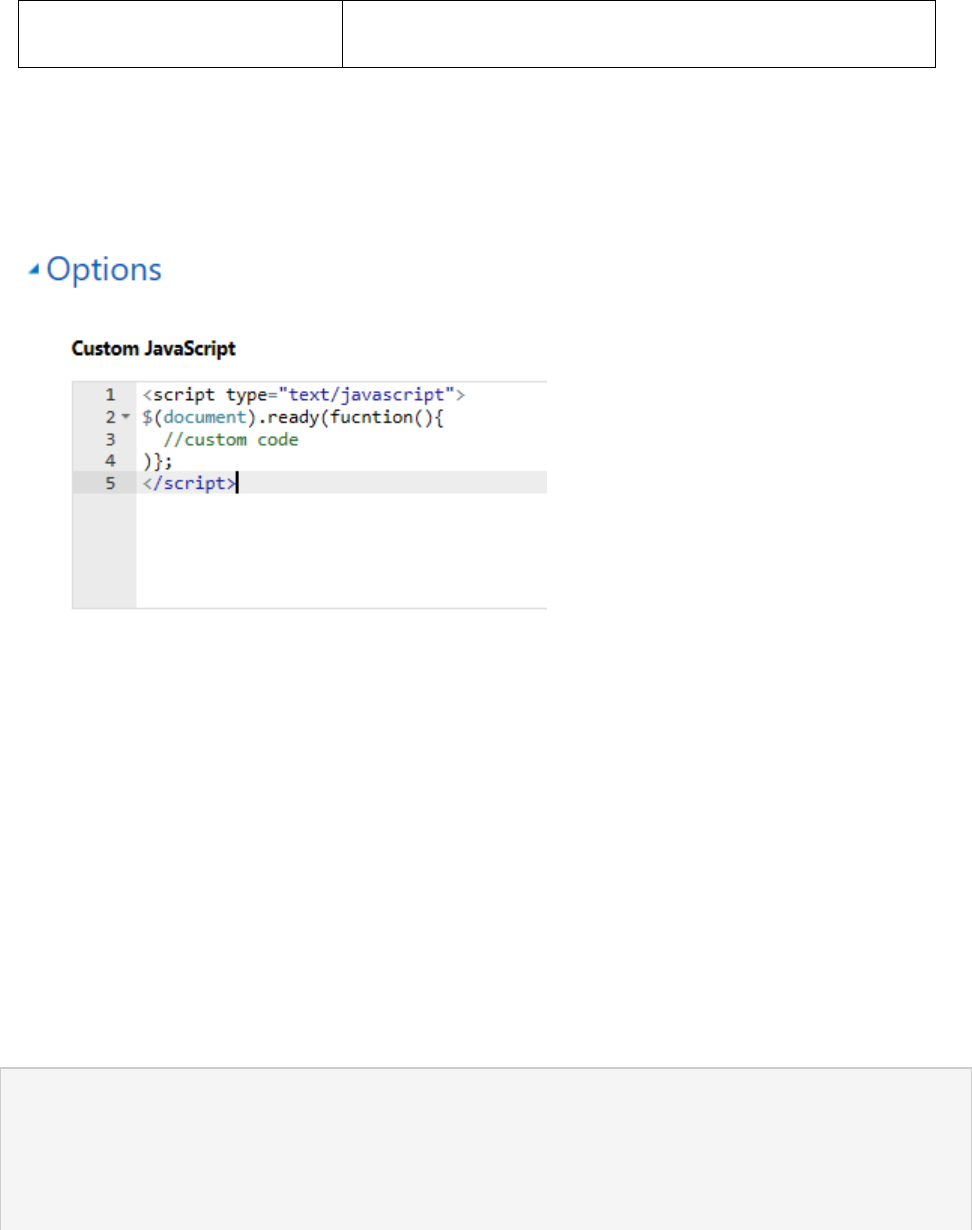Click line number 3 in the gutter
The width and height of the screenshot is (972, 1230).
(x=110, y=439)
